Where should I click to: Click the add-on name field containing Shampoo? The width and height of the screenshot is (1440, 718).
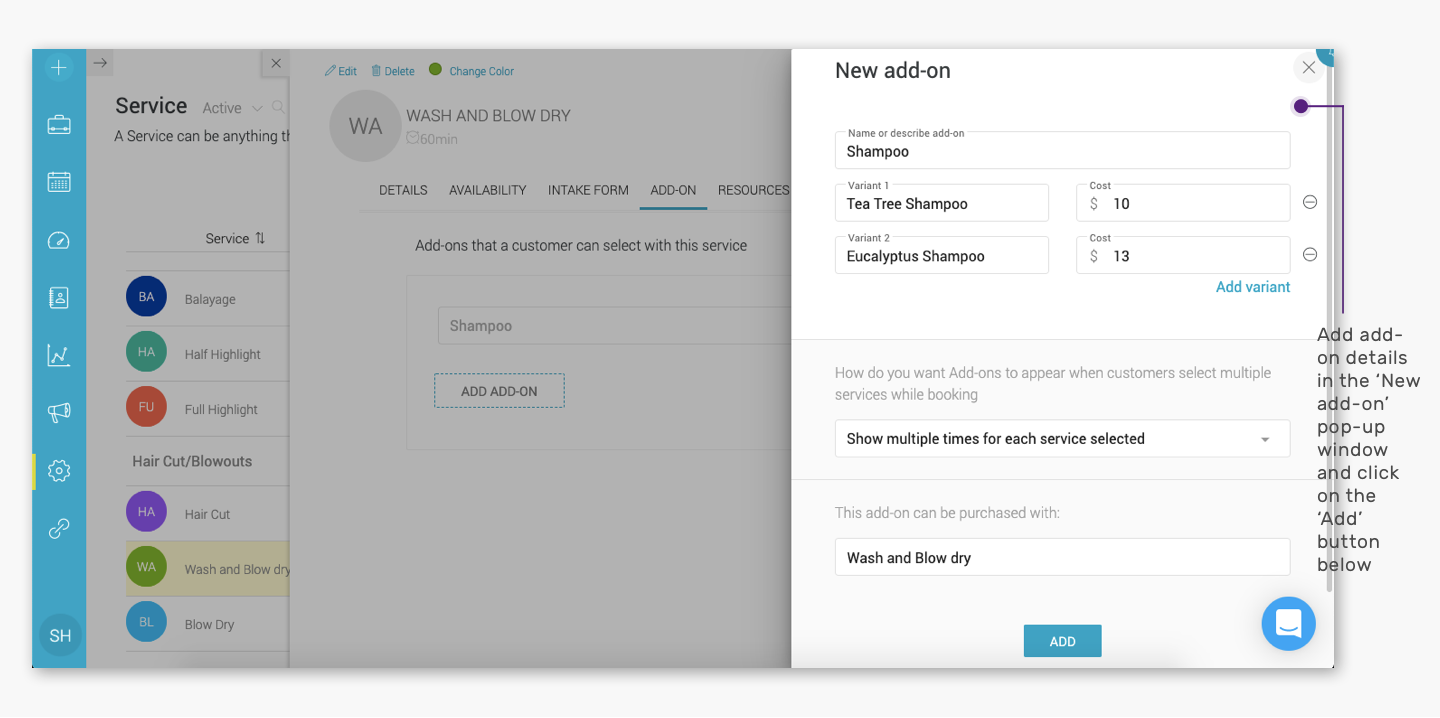(1062, 150)
